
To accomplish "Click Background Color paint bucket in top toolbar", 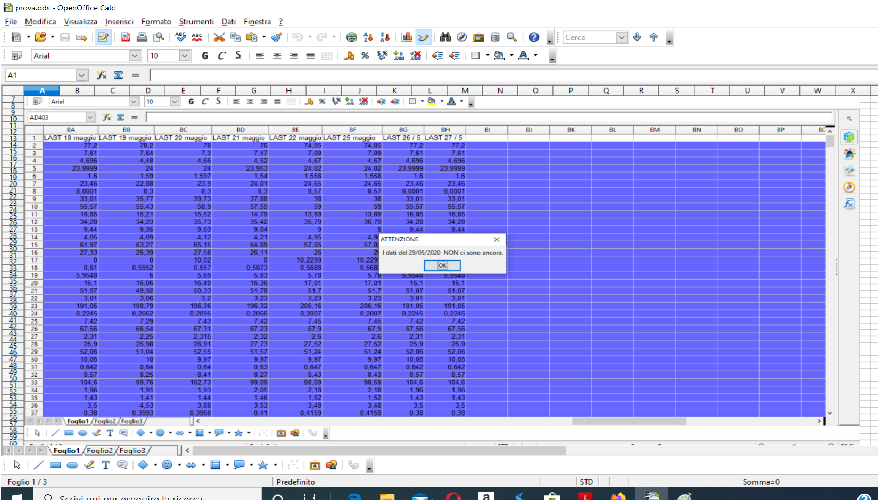I will tap(499, 55).
